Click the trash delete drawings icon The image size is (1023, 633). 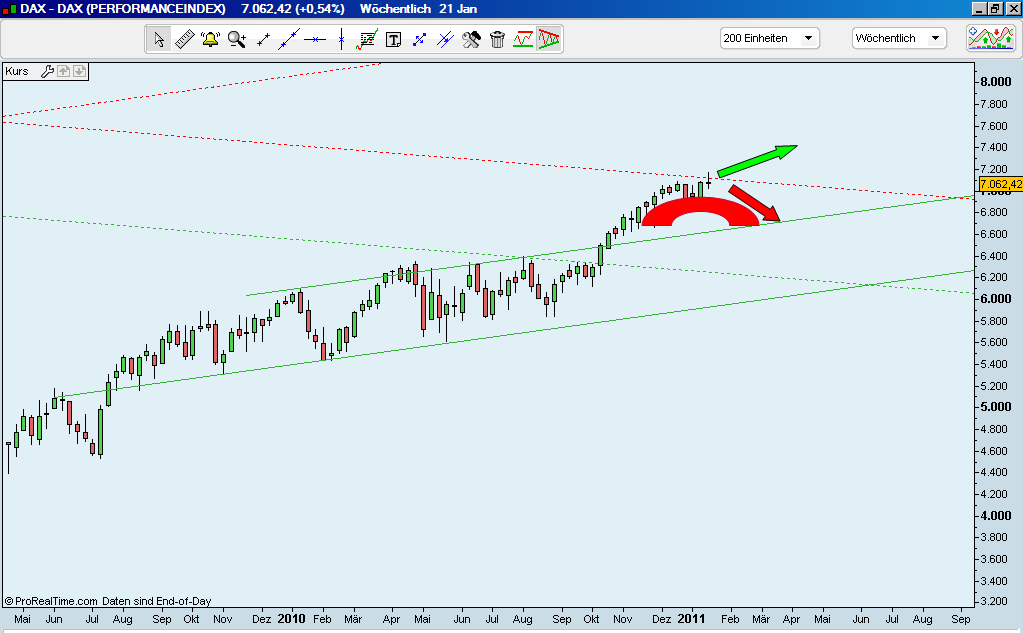click(496, 39)
